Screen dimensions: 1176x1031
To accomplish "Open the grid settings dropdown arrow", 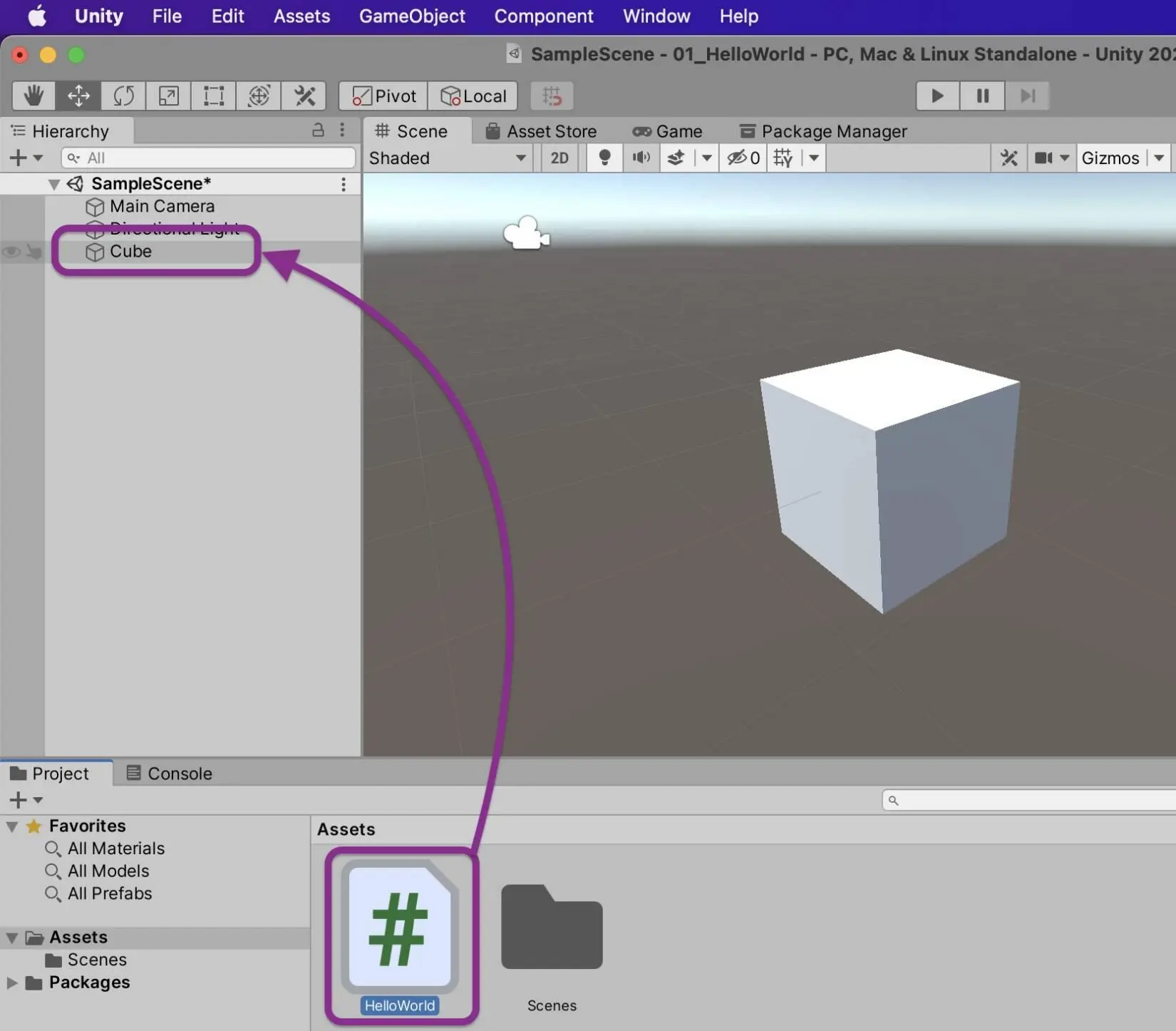I will tap(814, 158).
